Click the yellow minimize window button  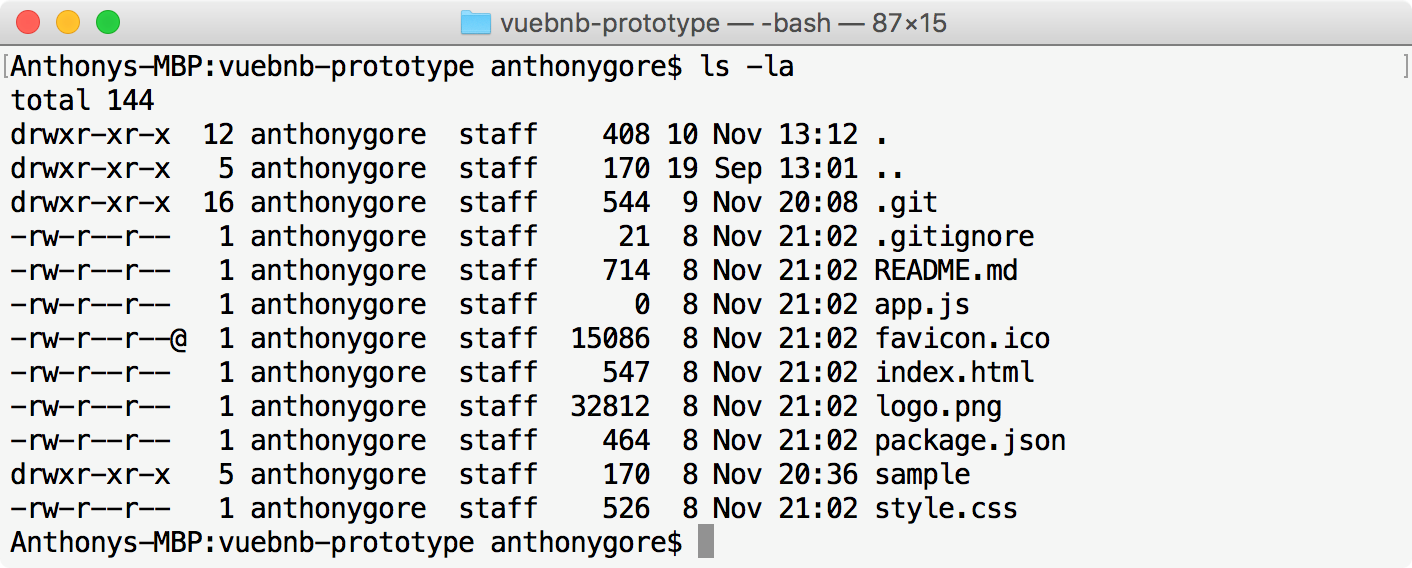coord(68,22)
